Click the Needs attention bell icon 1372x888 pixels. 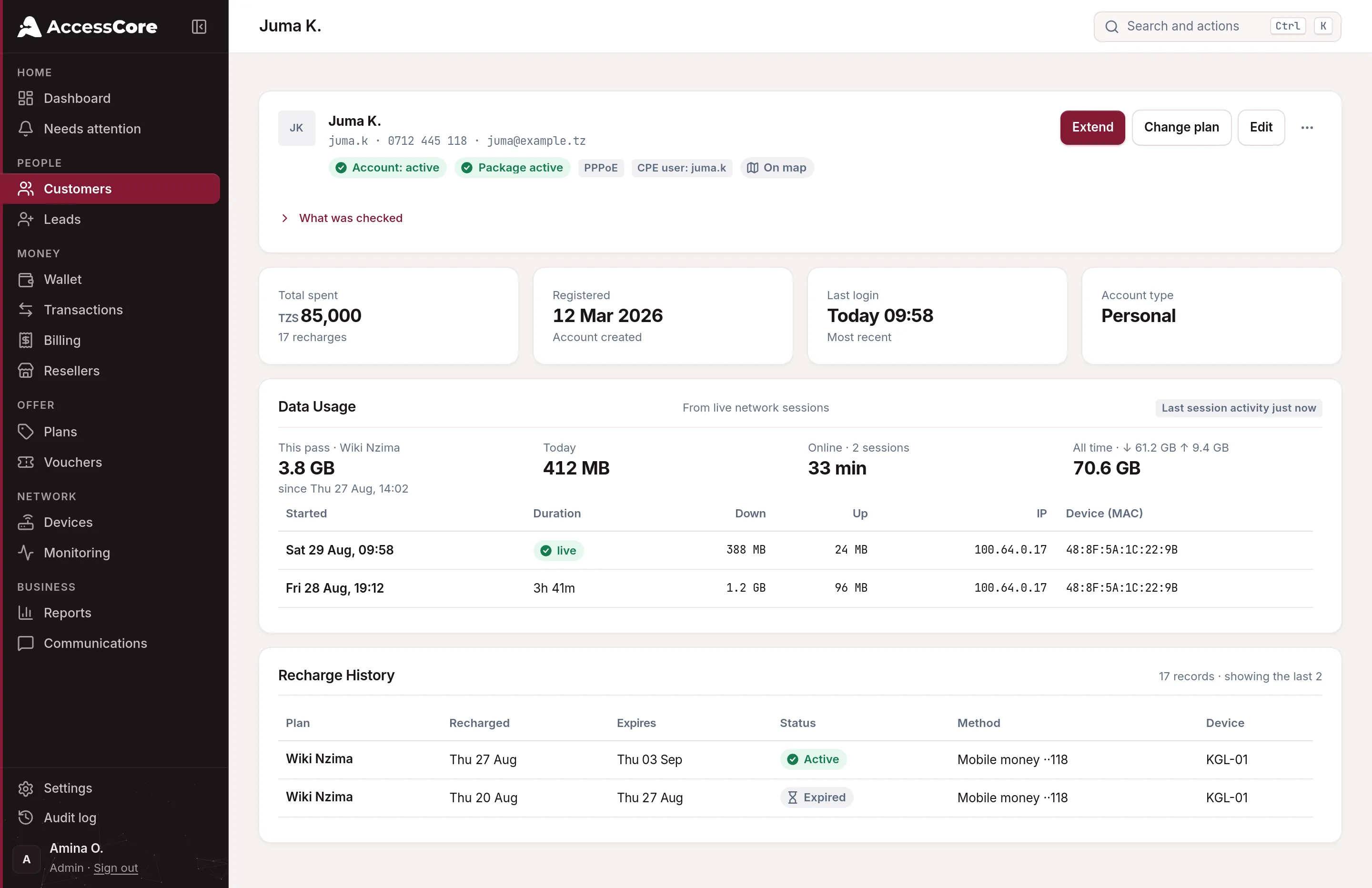coord(25,129)
